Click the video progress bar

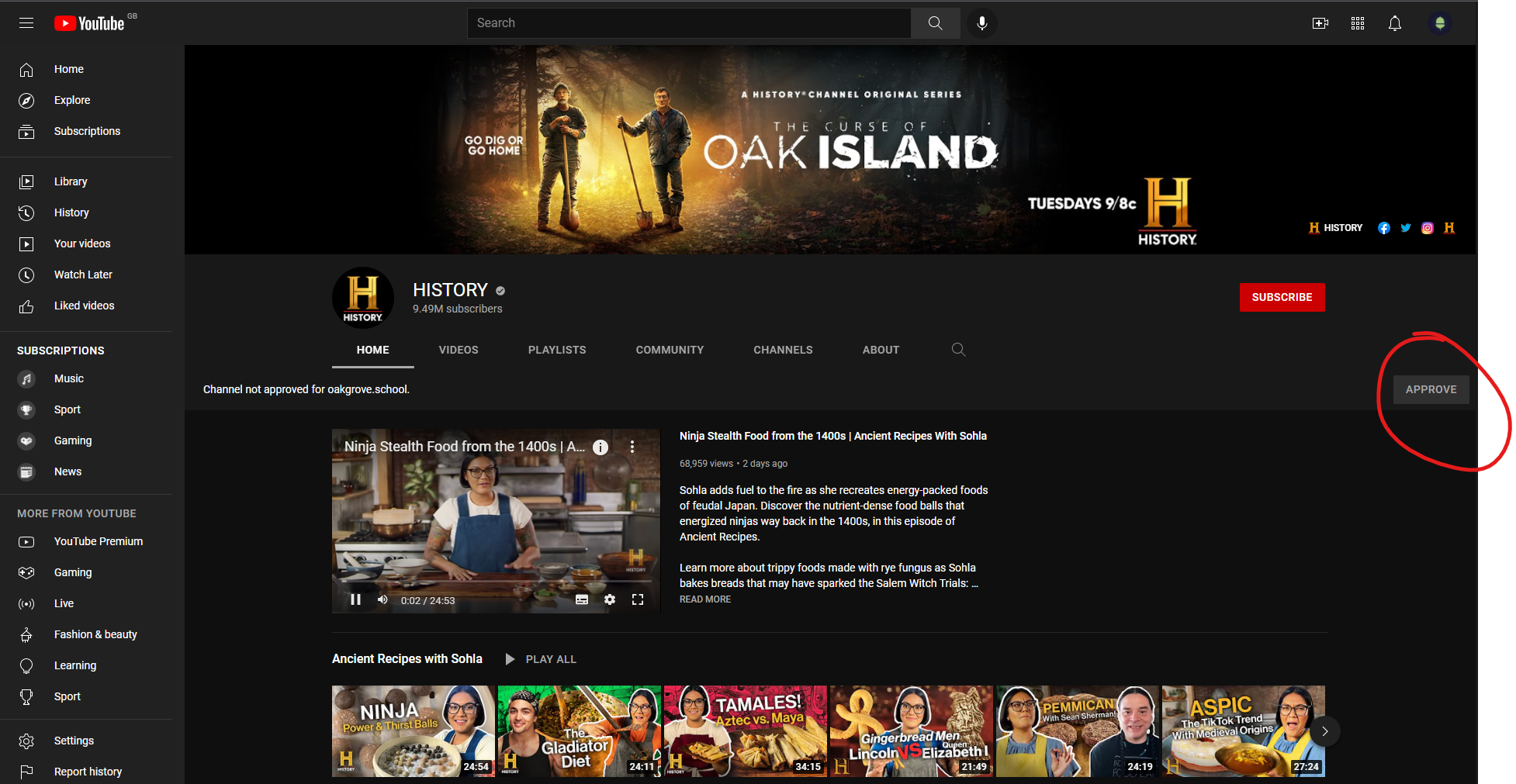pos(497,582)
